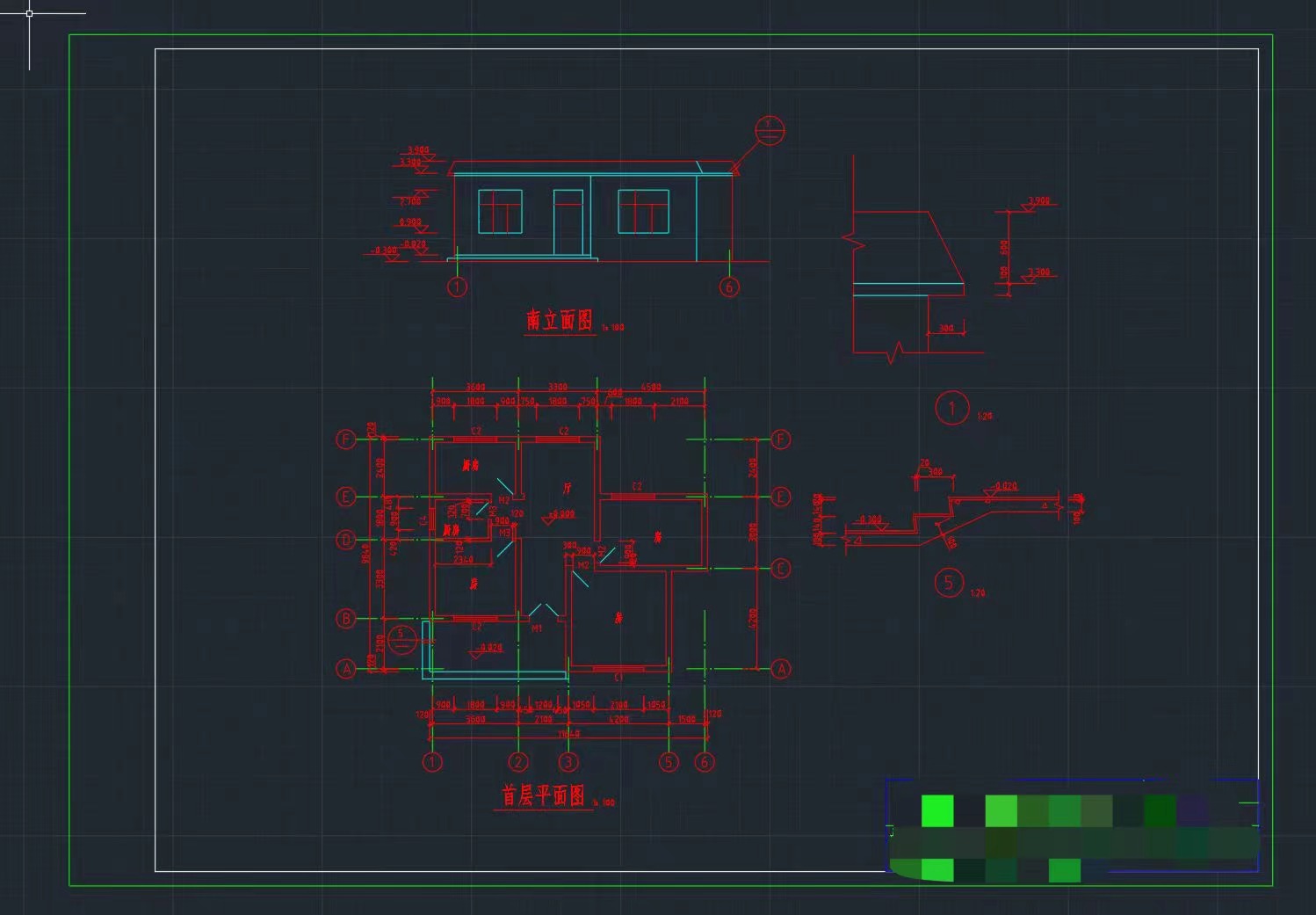This screenshot has width=1316, height=915.
Task: Click axis bubble E on plan's left side
Action: pos(346,497)
